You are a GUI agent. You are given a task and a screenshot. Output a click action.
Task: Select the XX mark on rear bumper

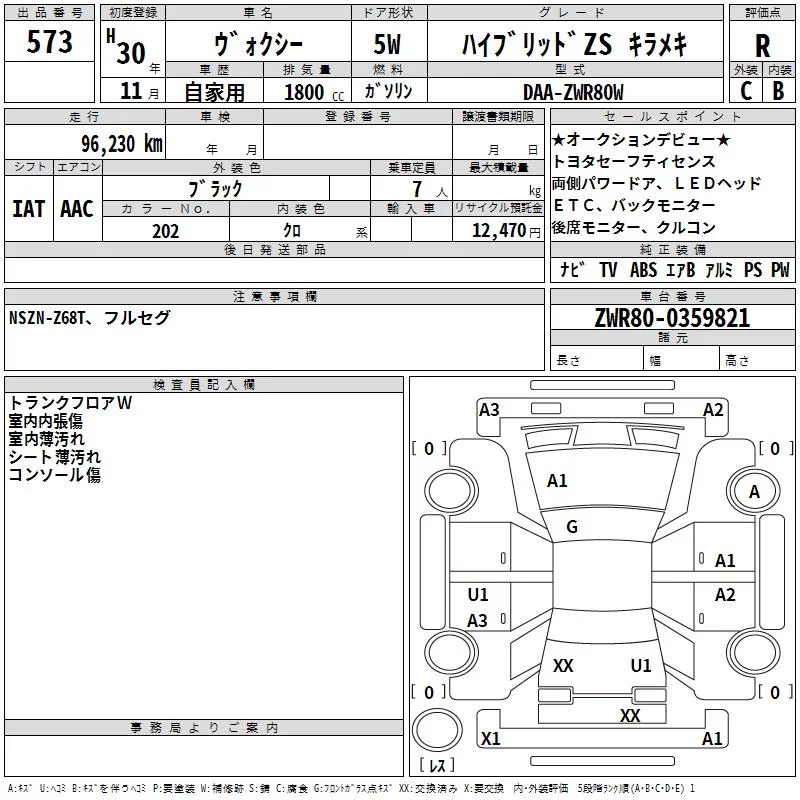tap(629, 715)
